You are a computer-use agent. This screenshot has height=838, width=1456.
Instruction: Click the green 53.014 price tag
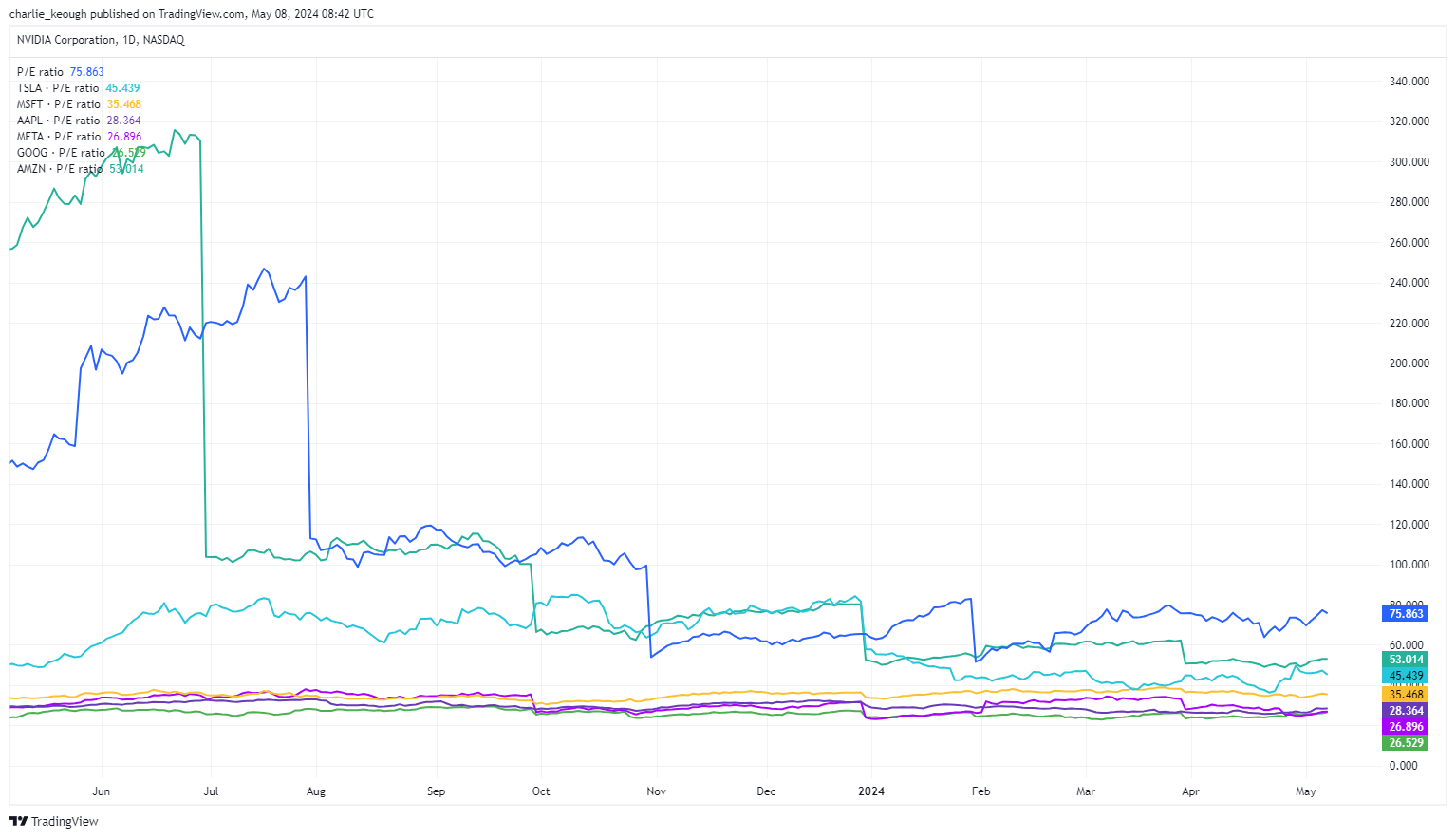[x=1405, y=660]
